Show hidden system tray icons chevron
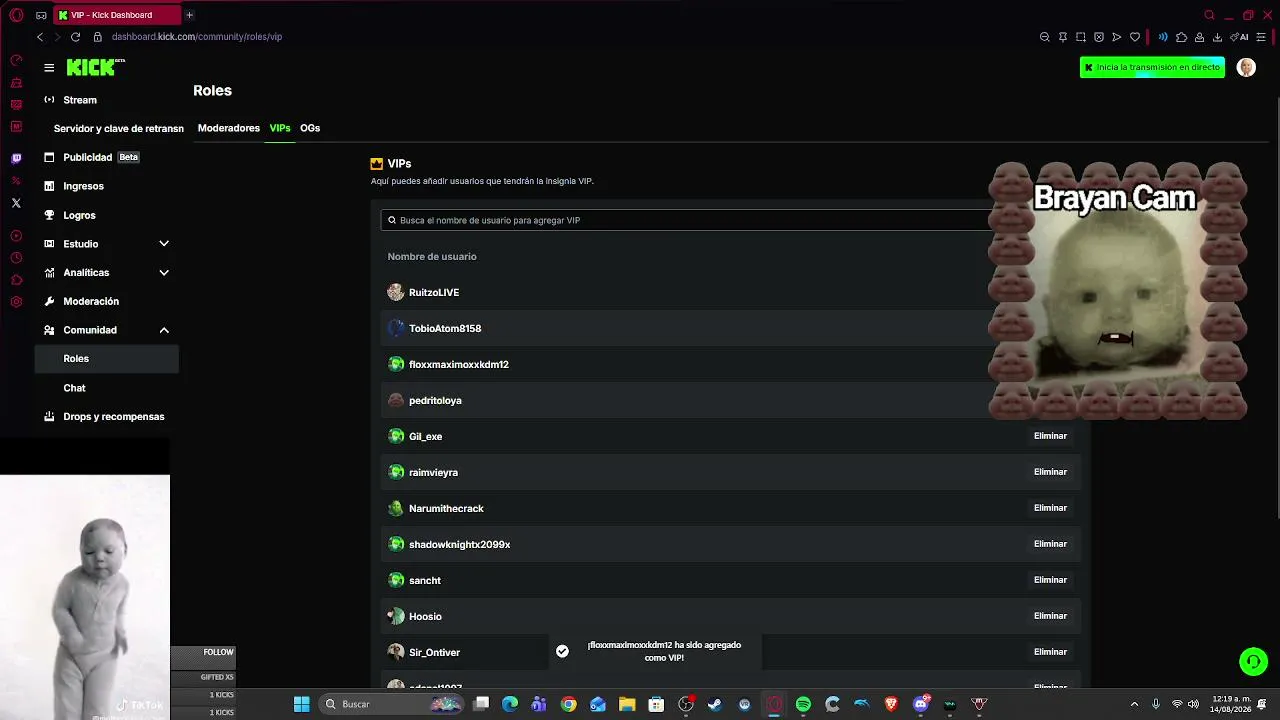This screenshot has height=720, width=1280. click(1134, 704)
